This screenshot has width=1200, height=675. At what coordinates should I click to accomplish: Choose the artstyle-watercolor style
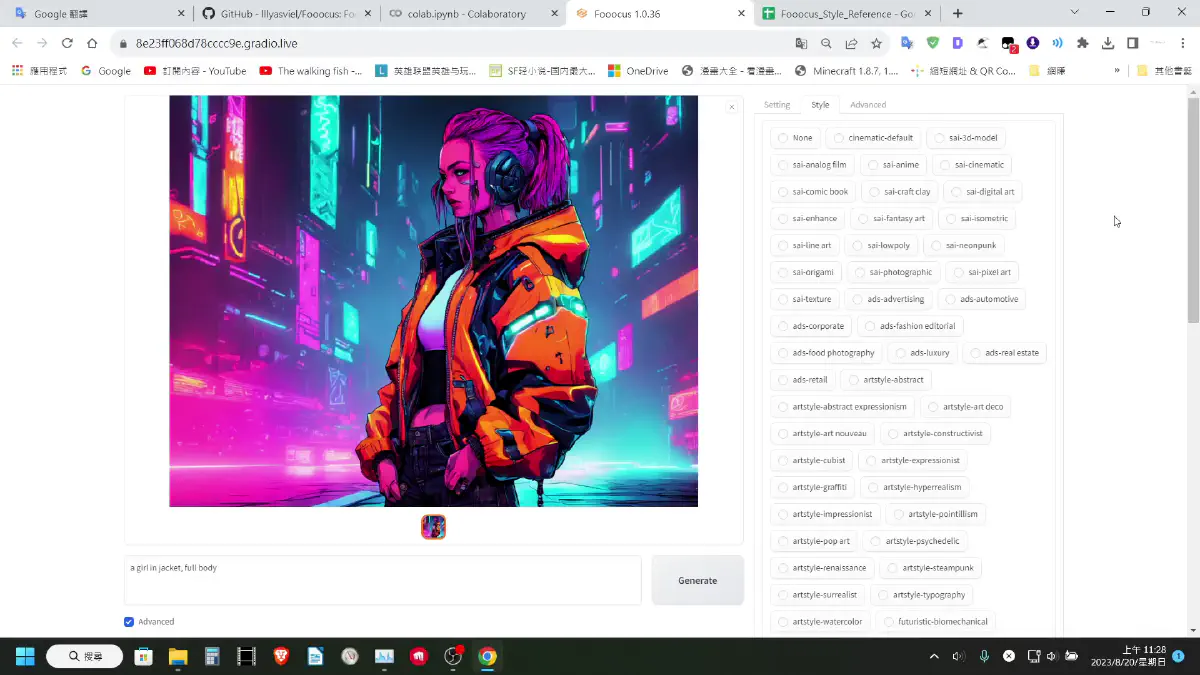pos(820,622)
